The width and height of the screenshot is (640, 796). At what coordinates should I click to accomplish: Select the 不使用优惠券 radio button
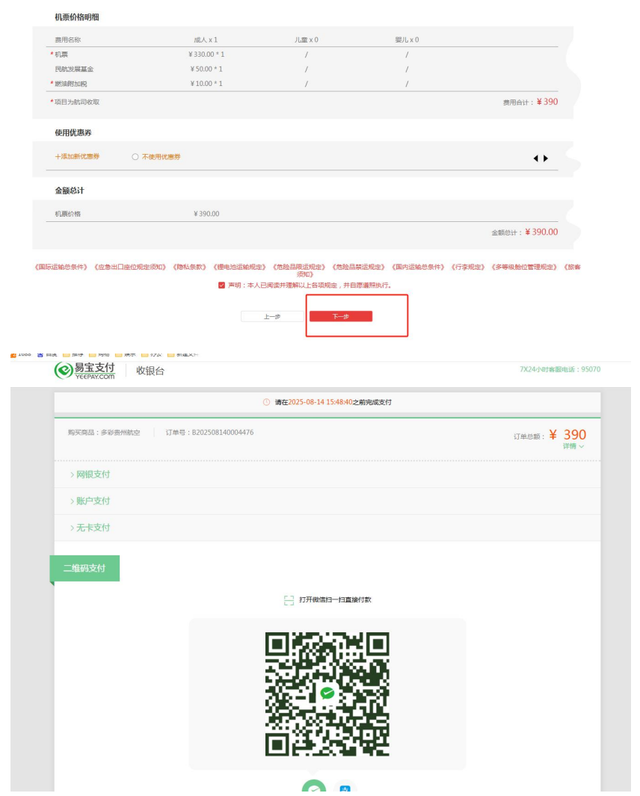click(135, 157)
